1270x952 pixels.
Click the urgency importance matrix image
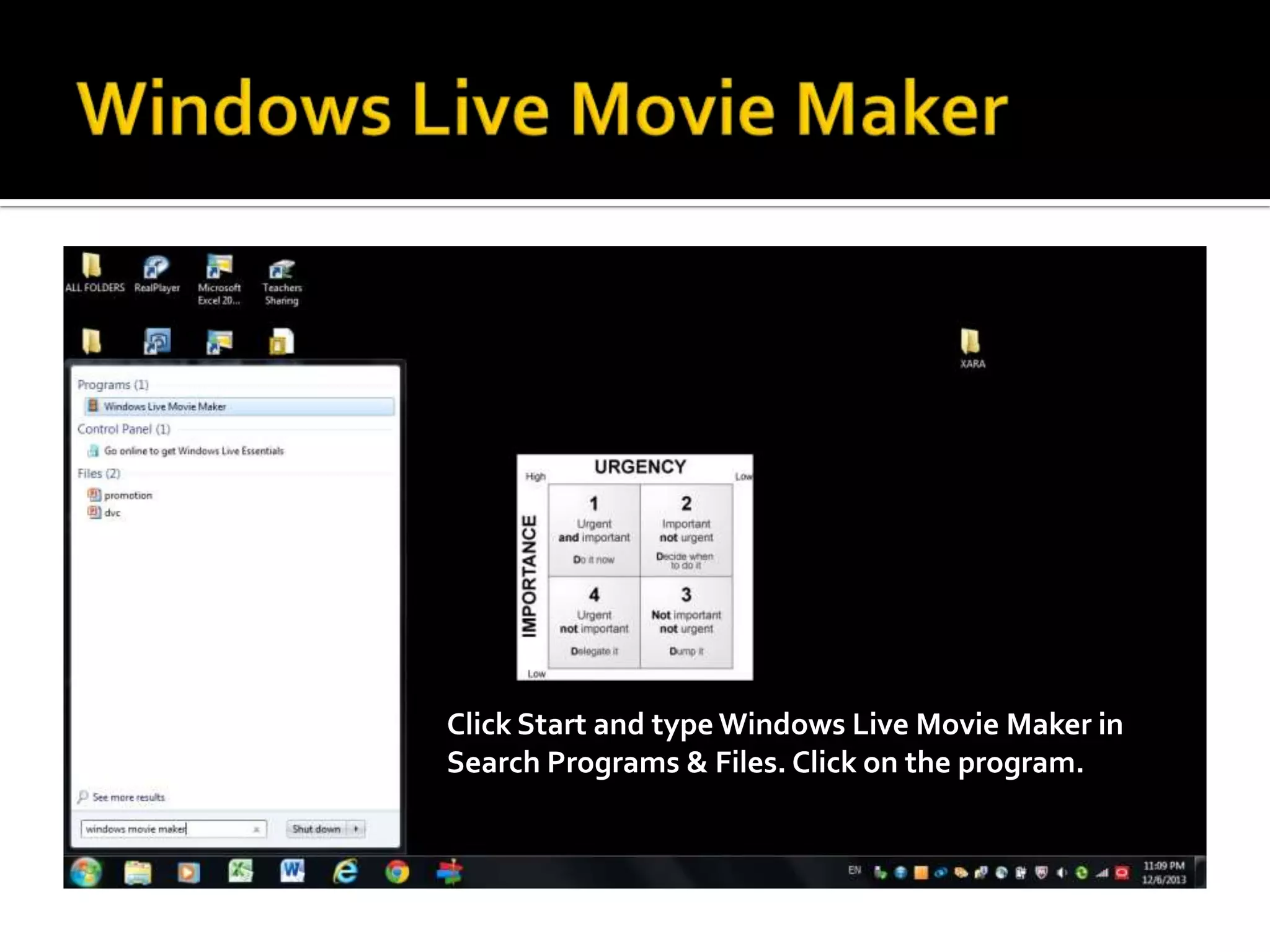coord(635,567)
